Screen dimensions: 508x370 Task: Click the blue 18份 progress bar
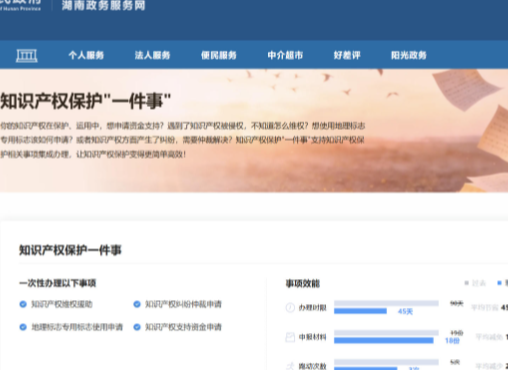(x=384, y=340)
